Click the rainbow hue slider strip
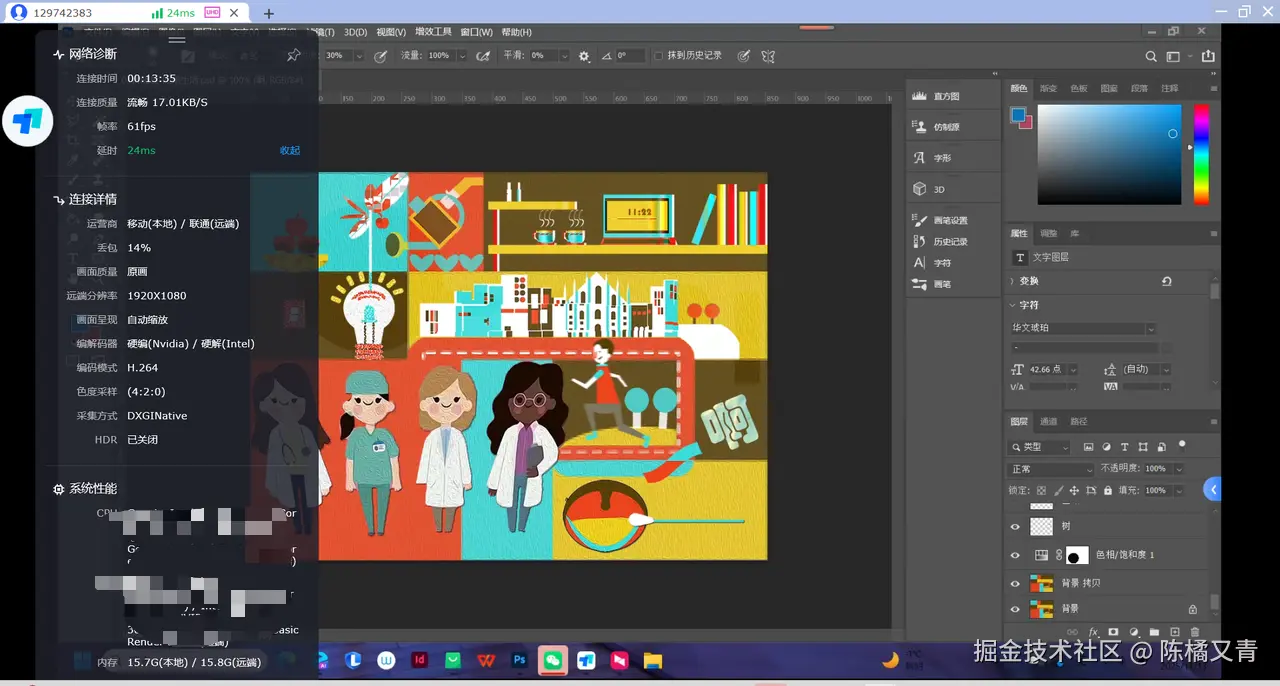1280x686 pixels. click(1201, 155)
